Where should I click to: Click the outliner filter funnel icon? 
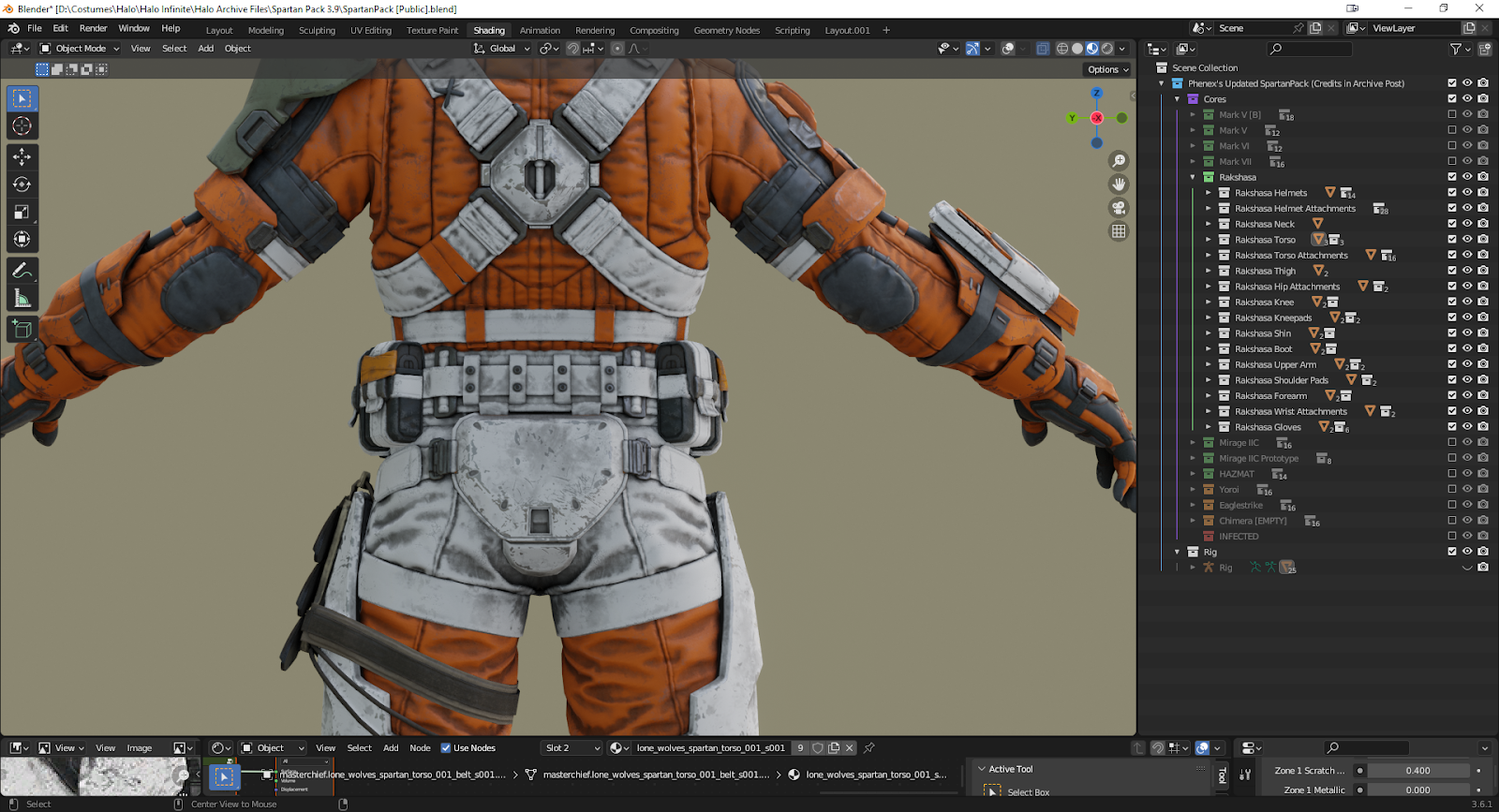1455,49
